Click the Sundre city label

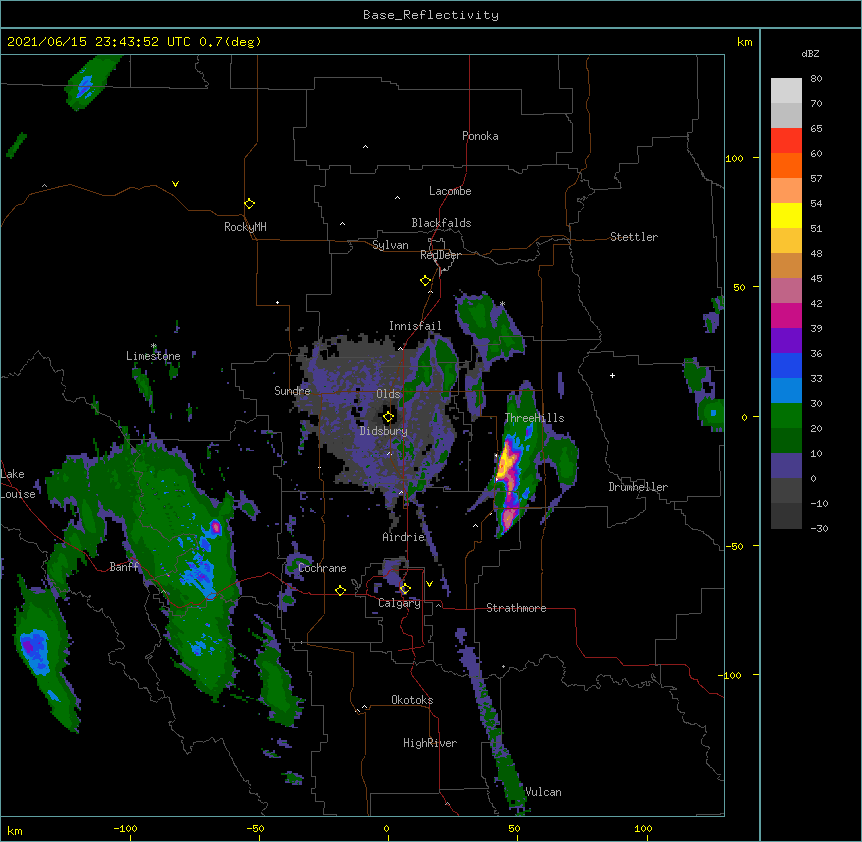(292, 391)
